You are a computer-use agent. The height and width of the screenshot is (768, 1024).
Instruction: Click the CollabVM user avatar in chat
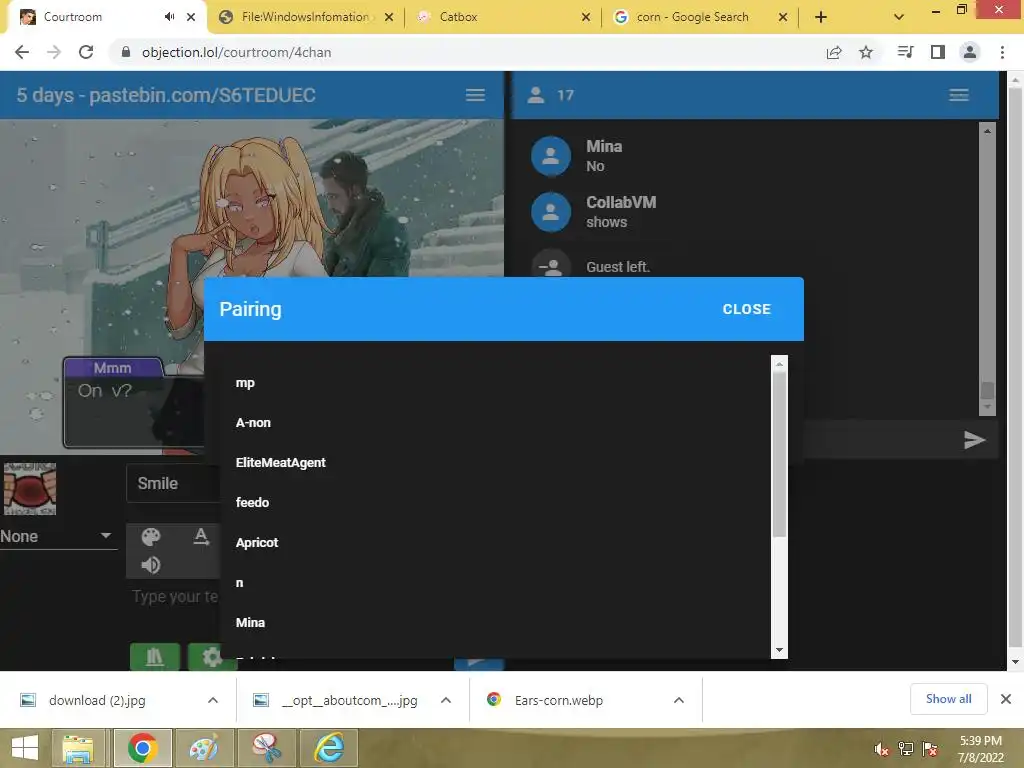click(551, 212)
